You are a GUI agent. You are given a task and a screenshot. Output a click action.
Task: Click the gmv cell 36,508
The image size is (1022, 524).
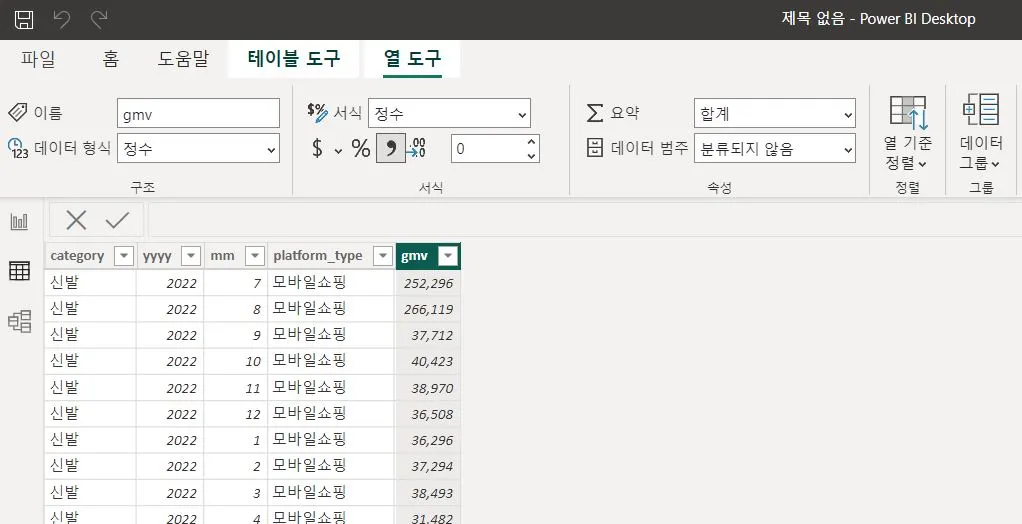point(428,414)
